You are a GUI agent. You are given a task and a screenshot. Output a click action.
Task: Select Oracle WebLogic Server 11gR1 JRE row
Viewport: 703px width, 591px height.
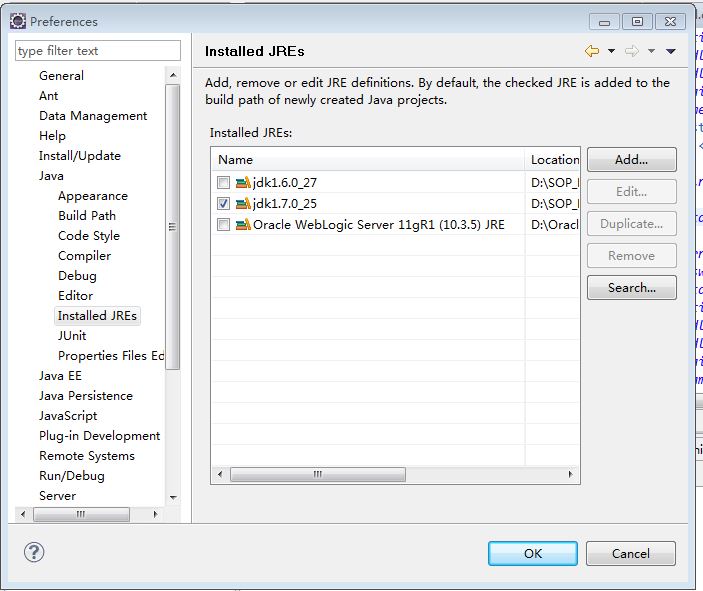[378, 224]
